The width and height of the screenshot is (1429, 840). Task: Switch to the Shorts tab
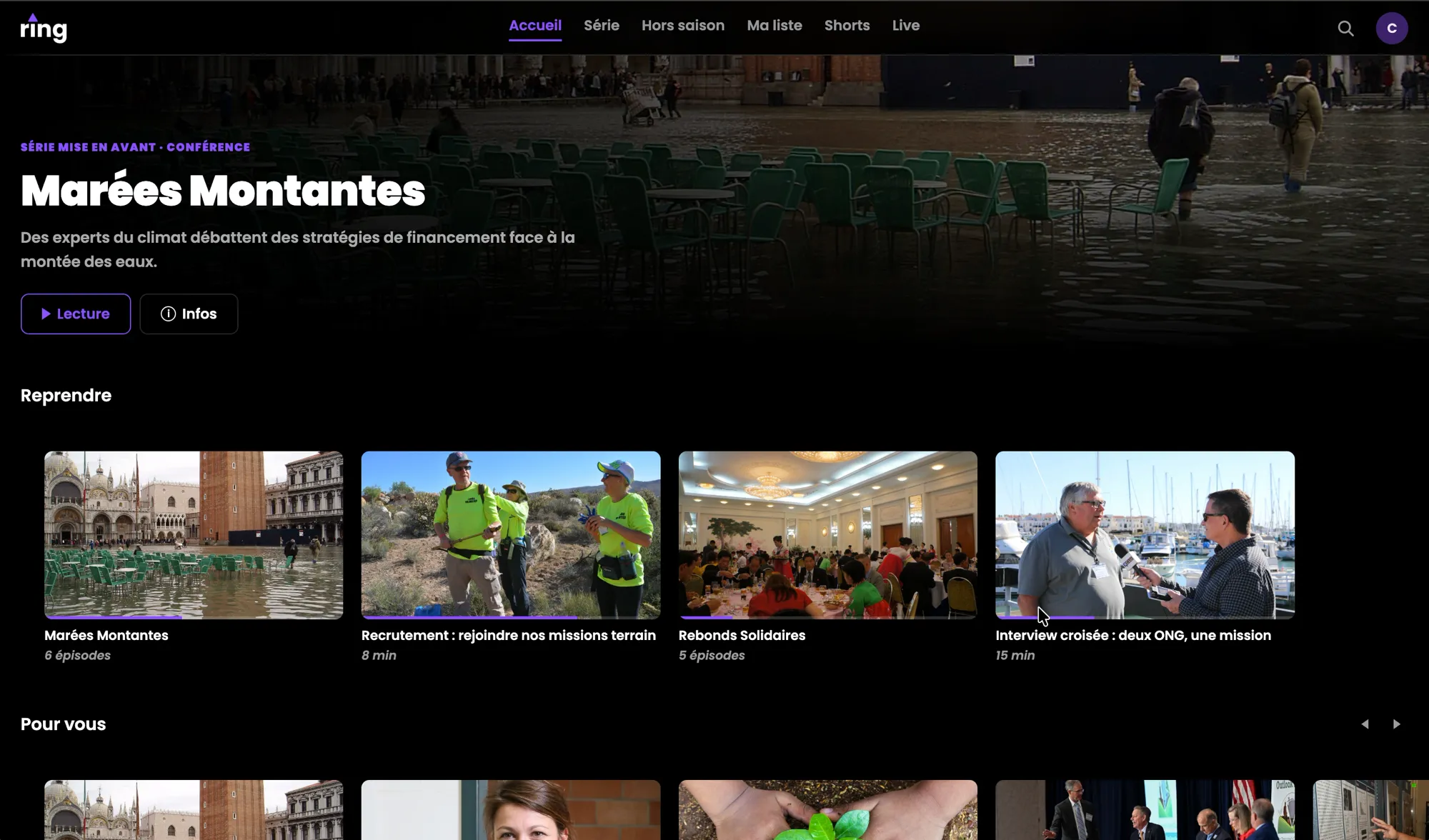847,26
